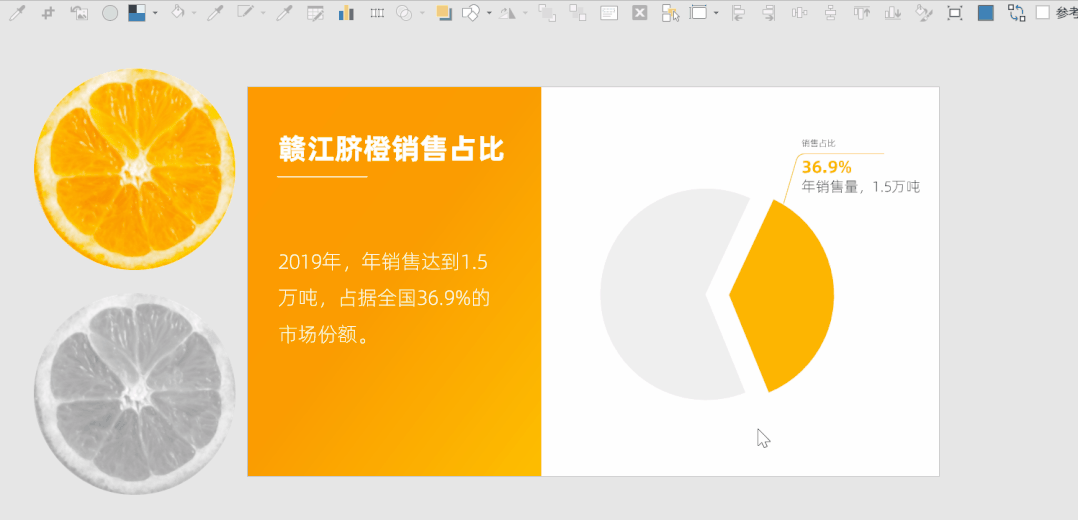Screen dimensions: 1078x520
Task: Click the align right icon
Action: 769,12
